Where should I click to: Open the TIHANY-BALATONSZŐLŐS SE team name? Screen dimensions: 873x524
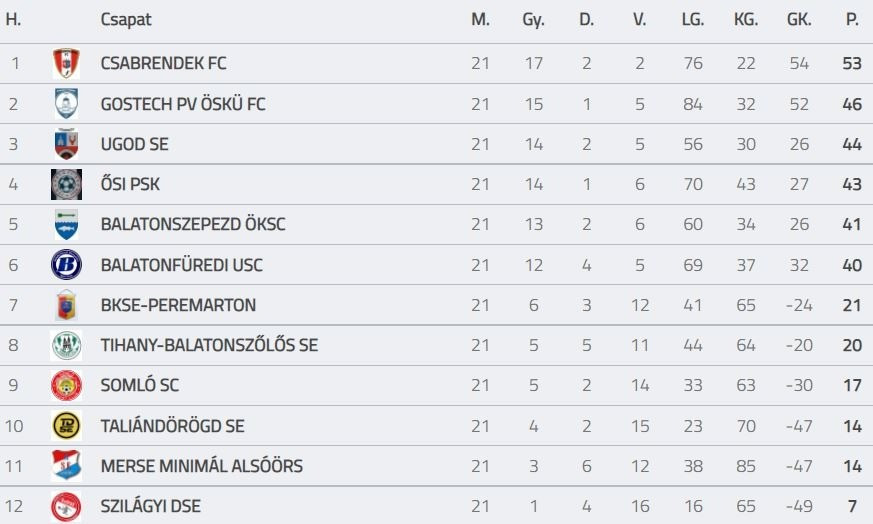click(x=209, y=346)
